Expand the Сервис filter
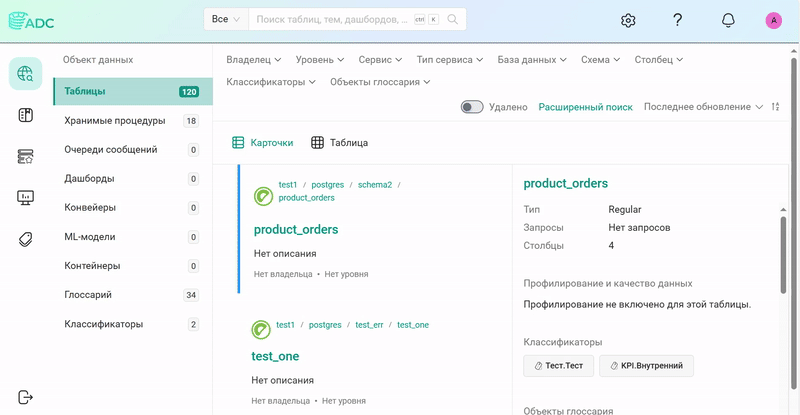The width and height of the screenshot is (800, 415). point(380,60)
